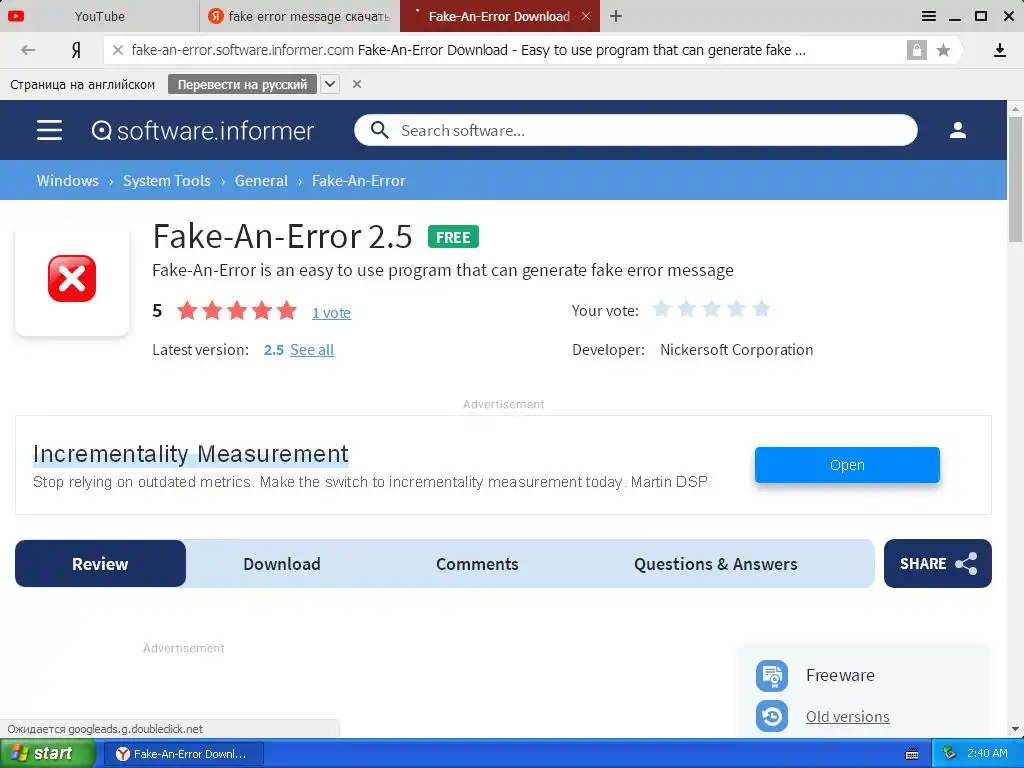This screenshot has width=1024, height=768.
Task: Click the Freeware license icon
Action: (772, 675)
